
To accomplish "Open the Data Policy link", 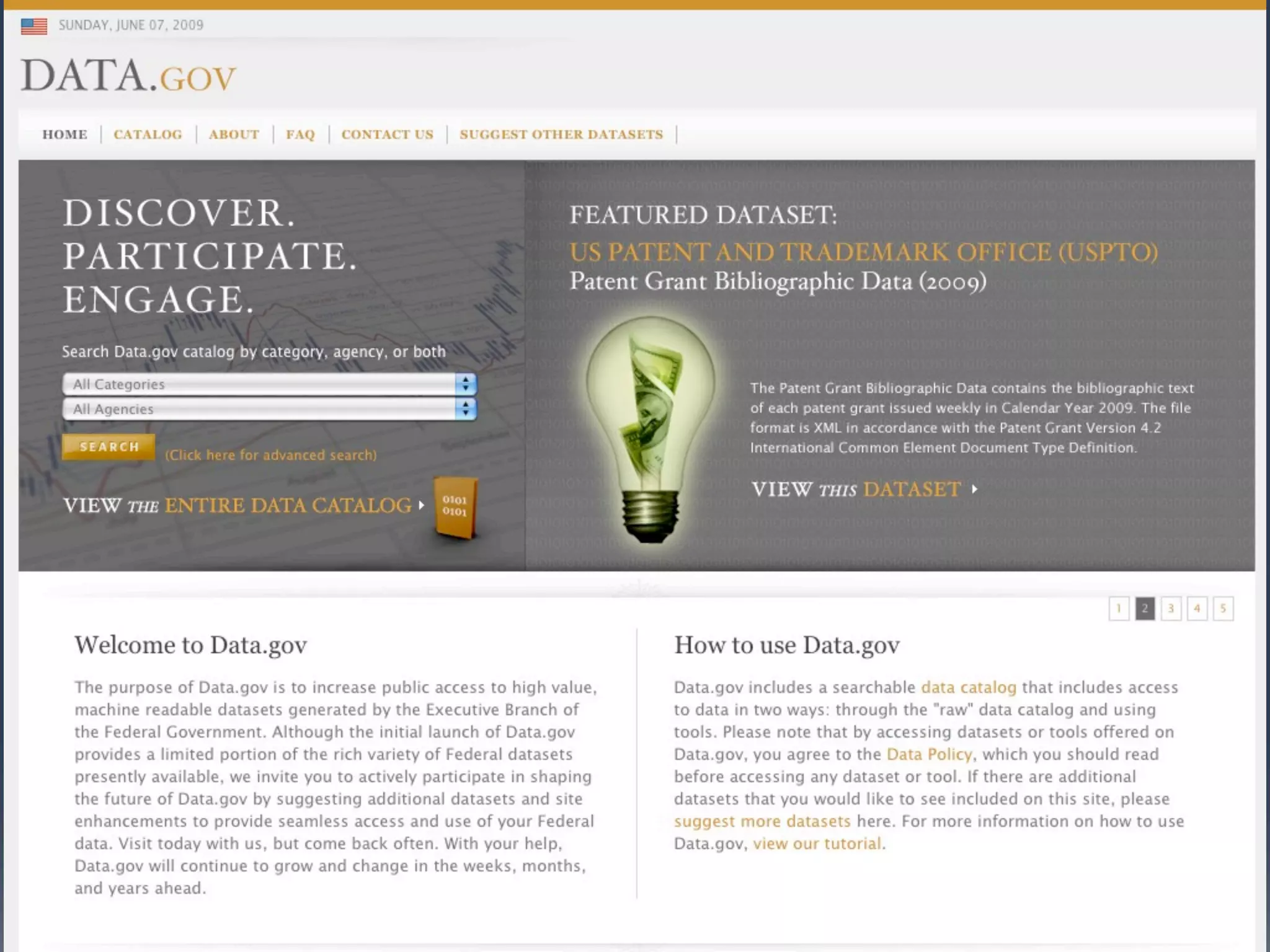I will pos(929,754).
